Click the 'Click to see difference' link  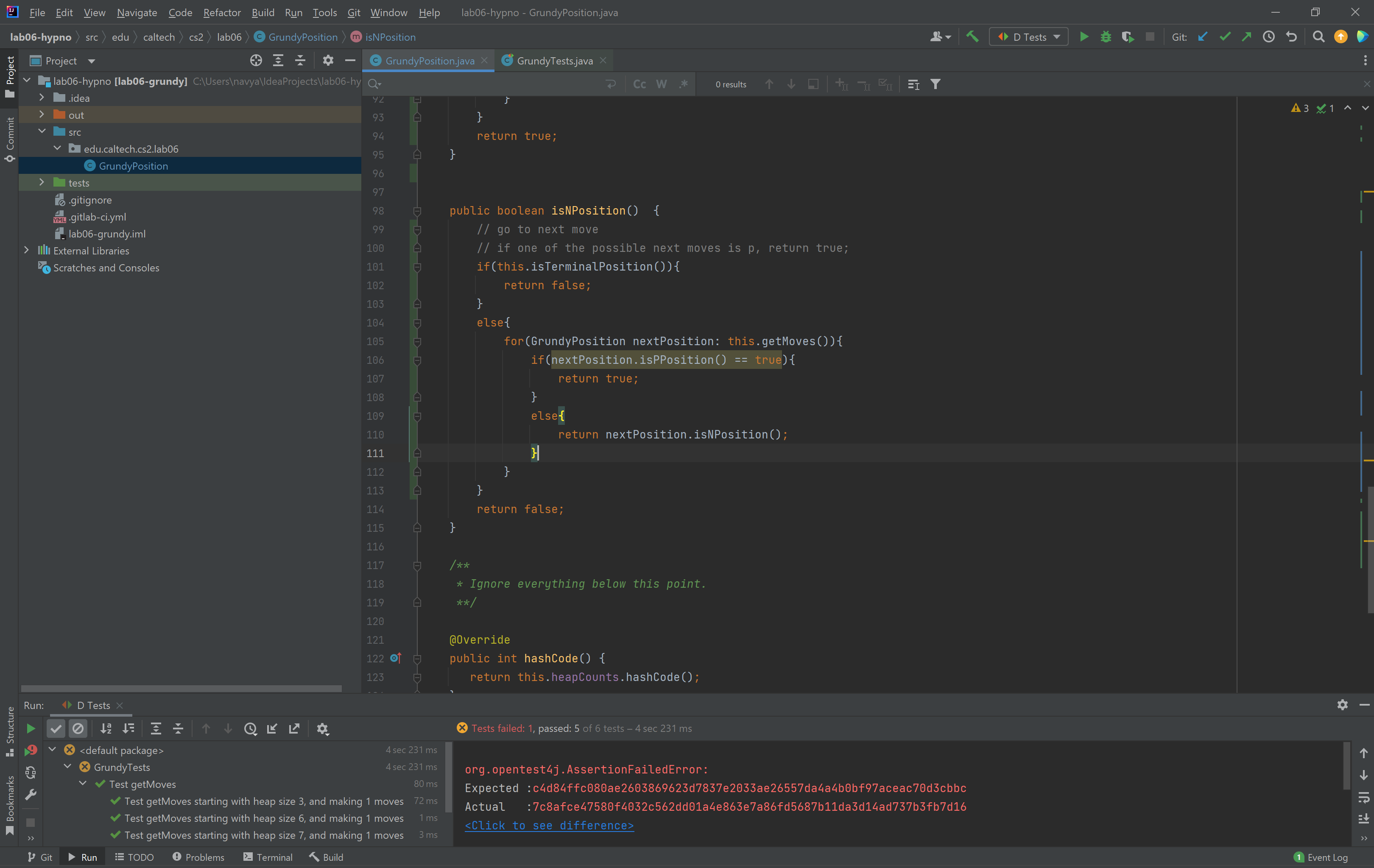pos(549,826)
